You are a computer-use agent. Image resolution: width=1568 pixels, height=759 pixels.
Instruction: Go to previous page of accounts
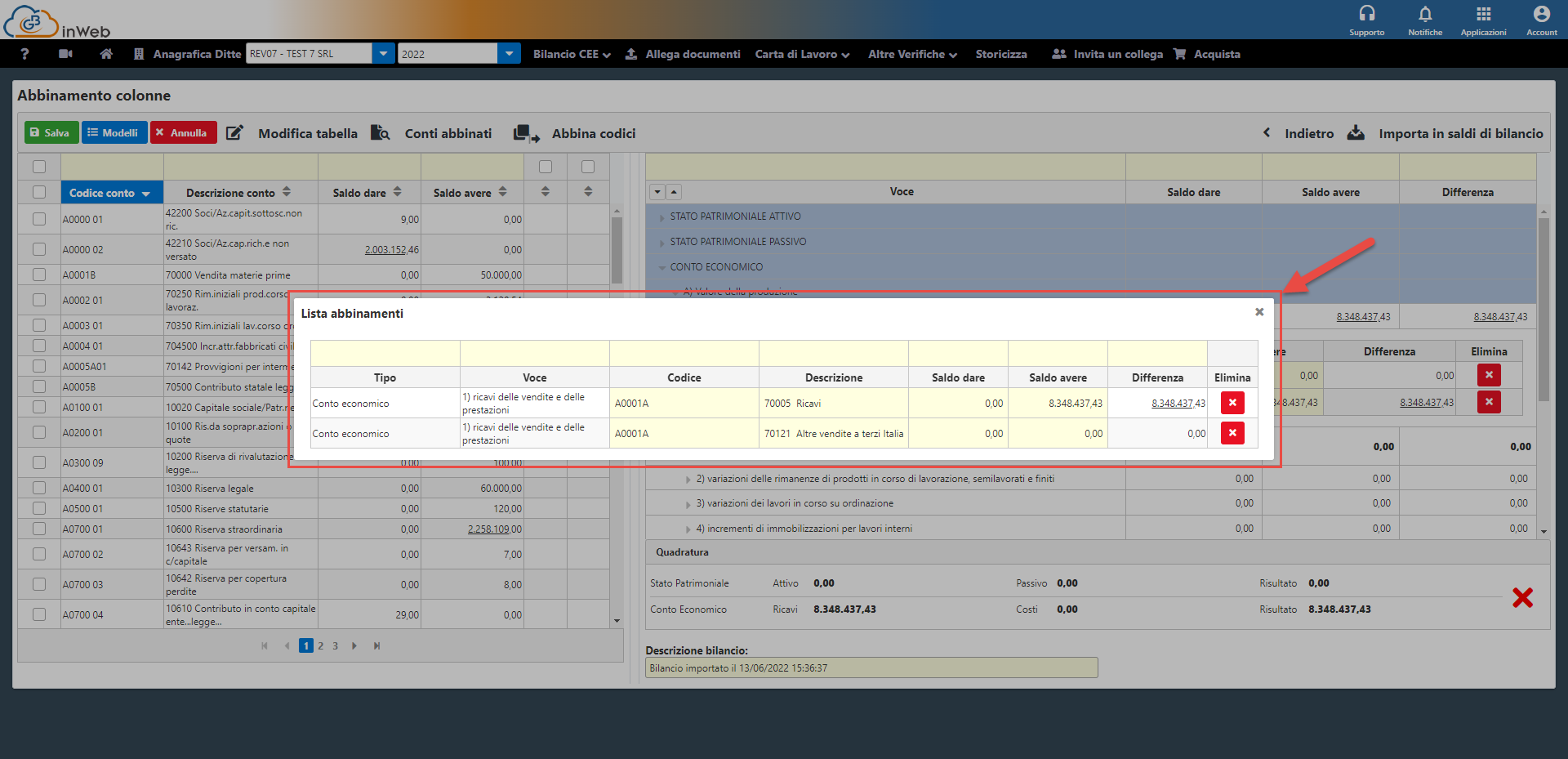pos(287,645)
